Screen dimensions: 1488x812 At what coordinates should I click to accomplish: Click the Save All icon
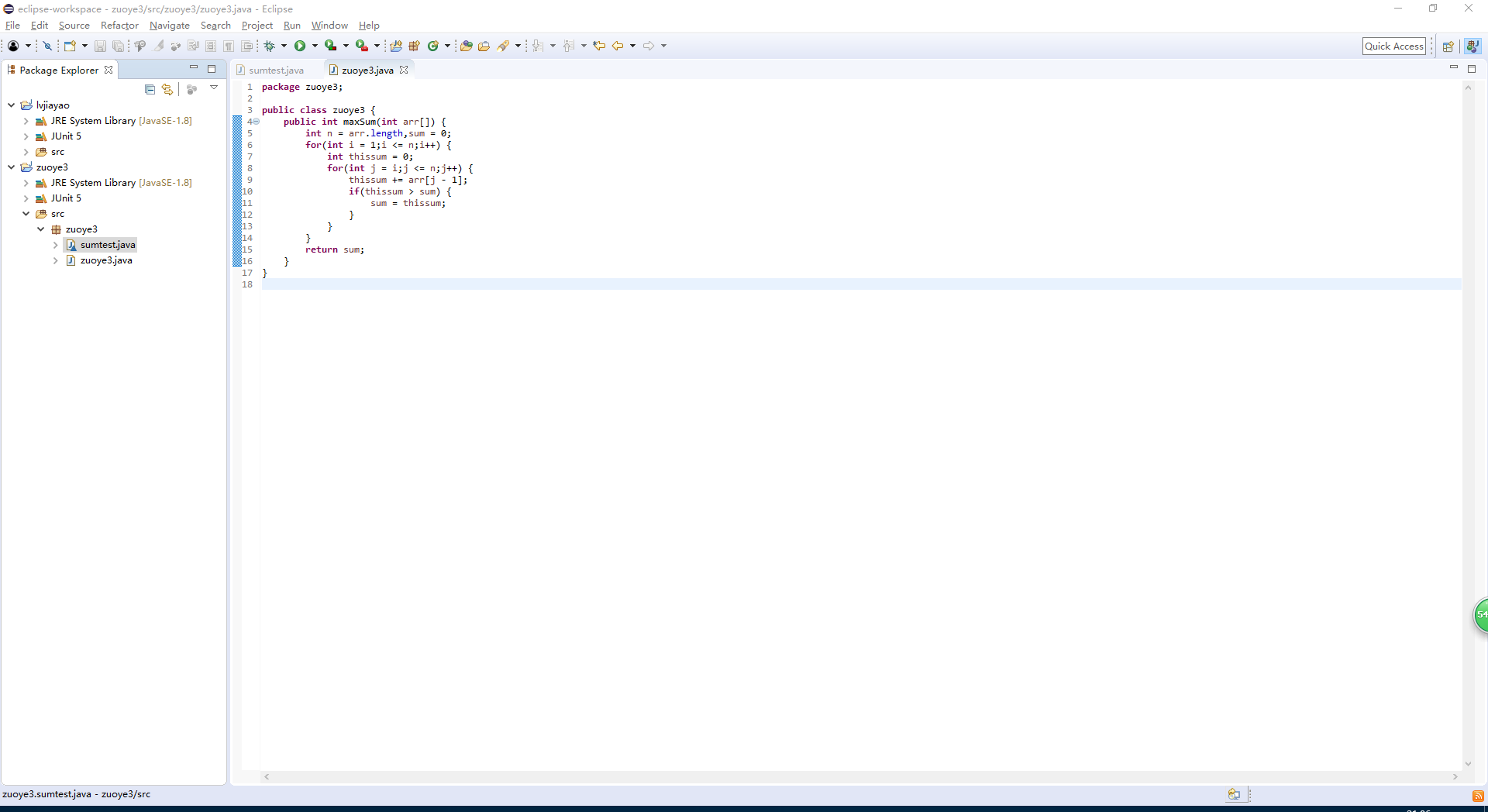118,46
